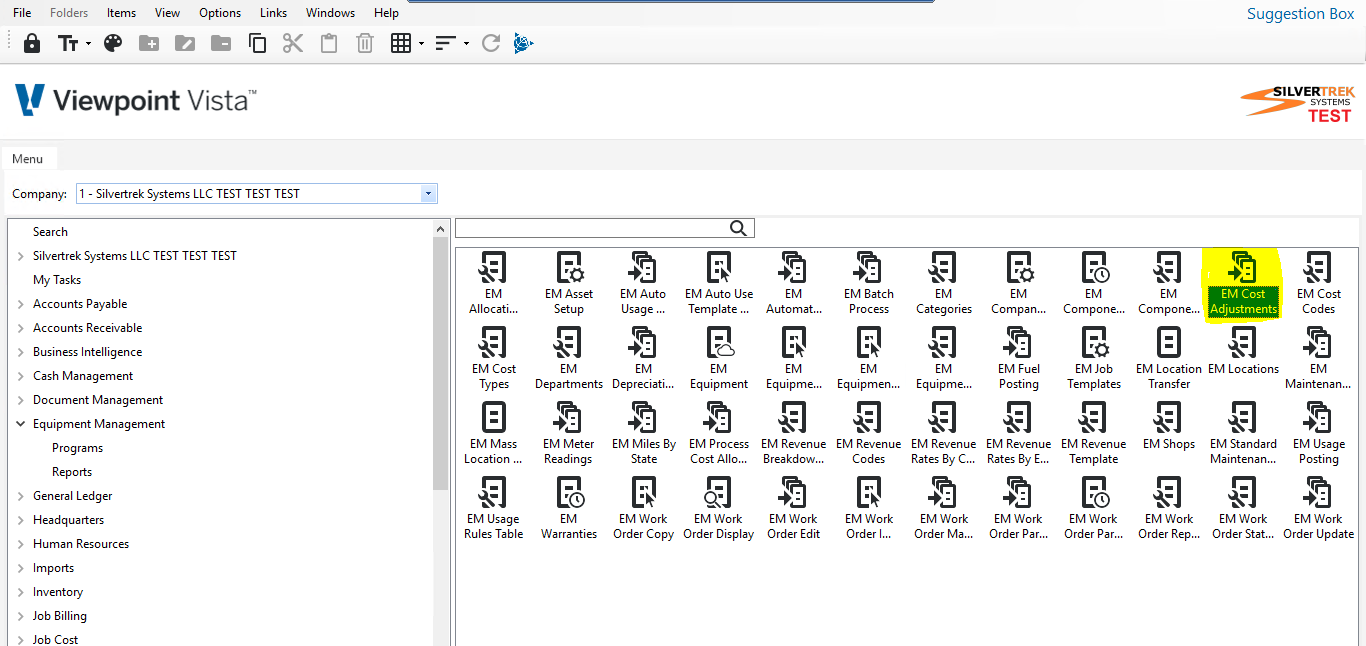Expand the General Ledger tree node
Screen dimensions: 1366x646
[20, 496]
